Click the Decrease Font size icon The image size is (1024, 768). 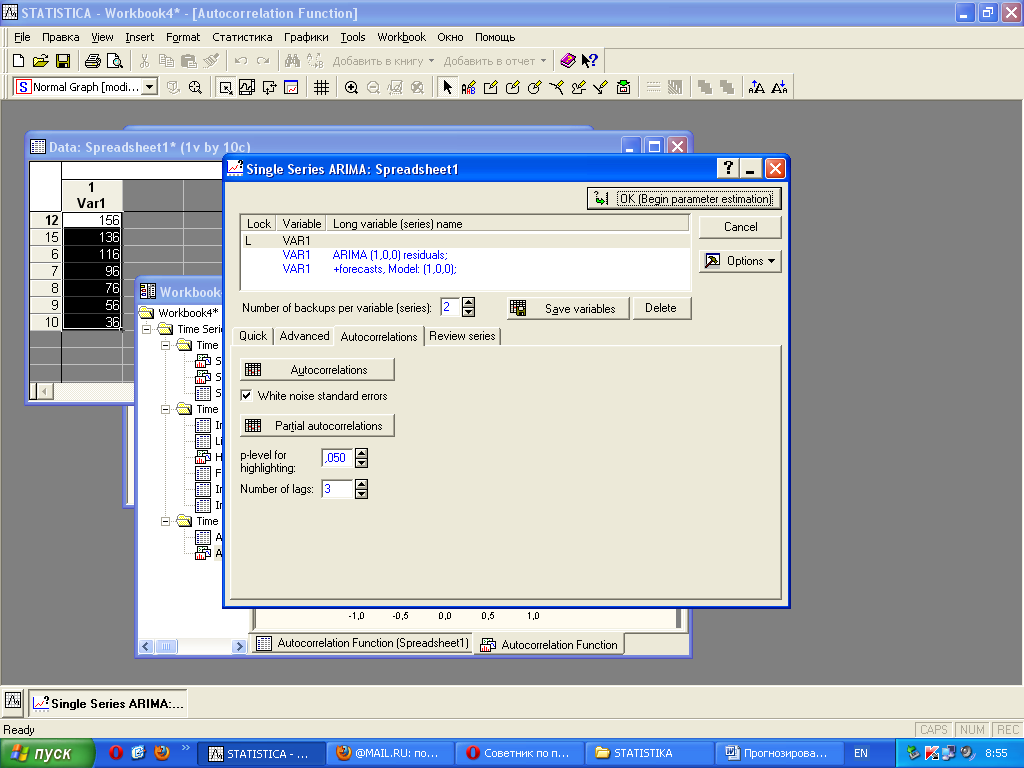(x=779, y=88)
